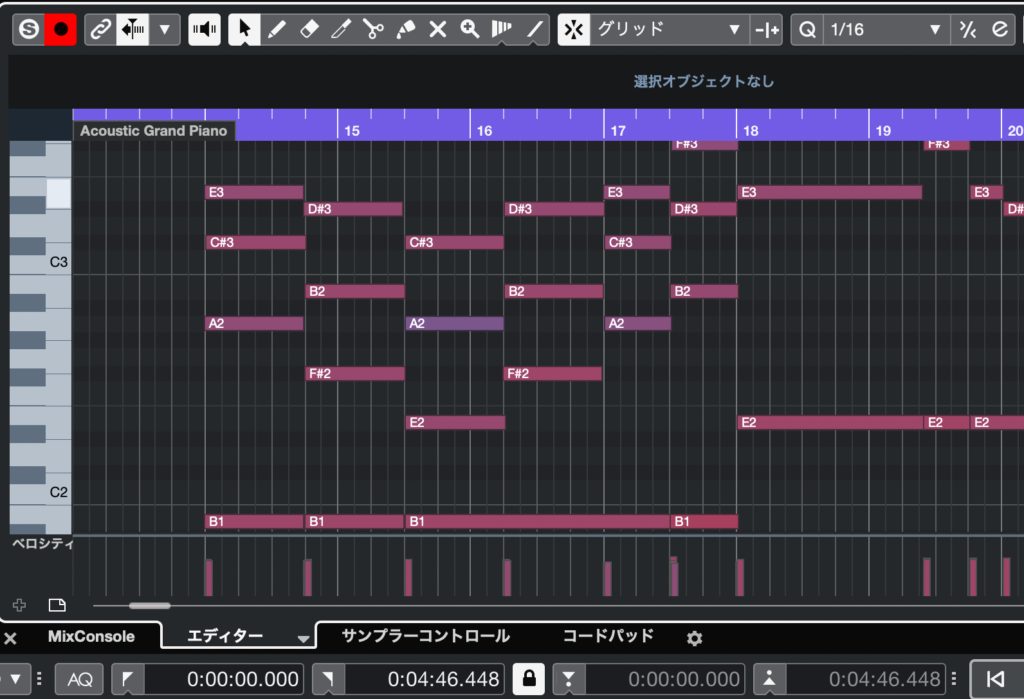Select the Erase tool
This screenshot has width=1024, height=699.
[309, 29]
